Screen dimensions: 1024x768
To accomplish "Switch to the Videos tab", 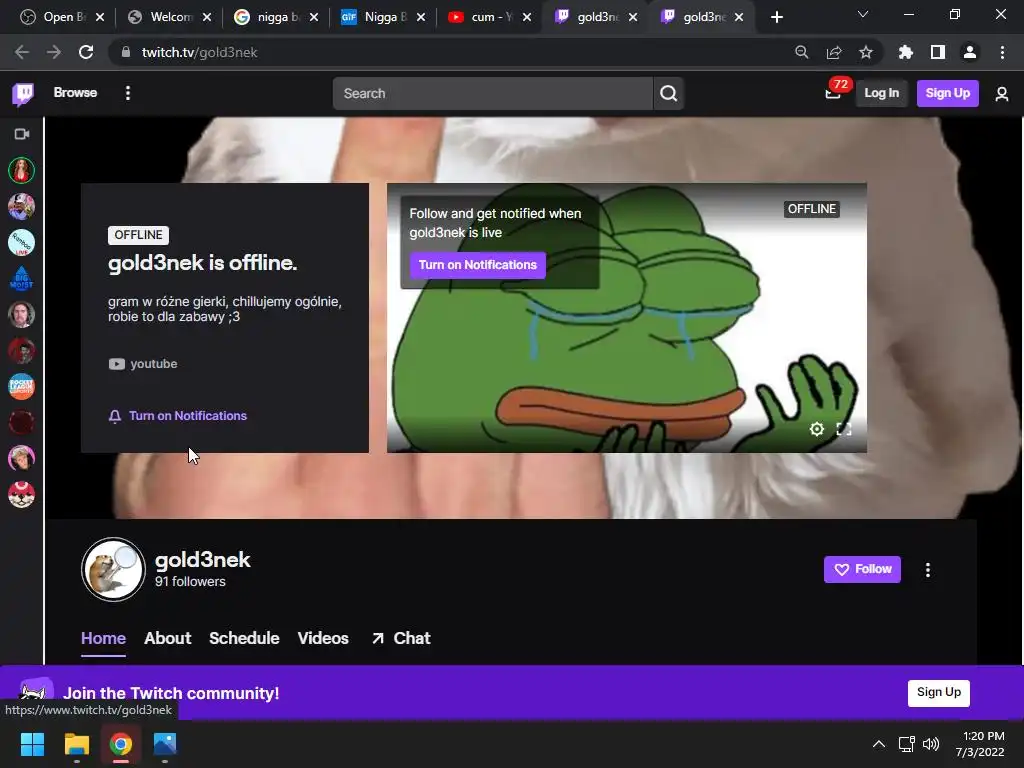I will [323, 638].
